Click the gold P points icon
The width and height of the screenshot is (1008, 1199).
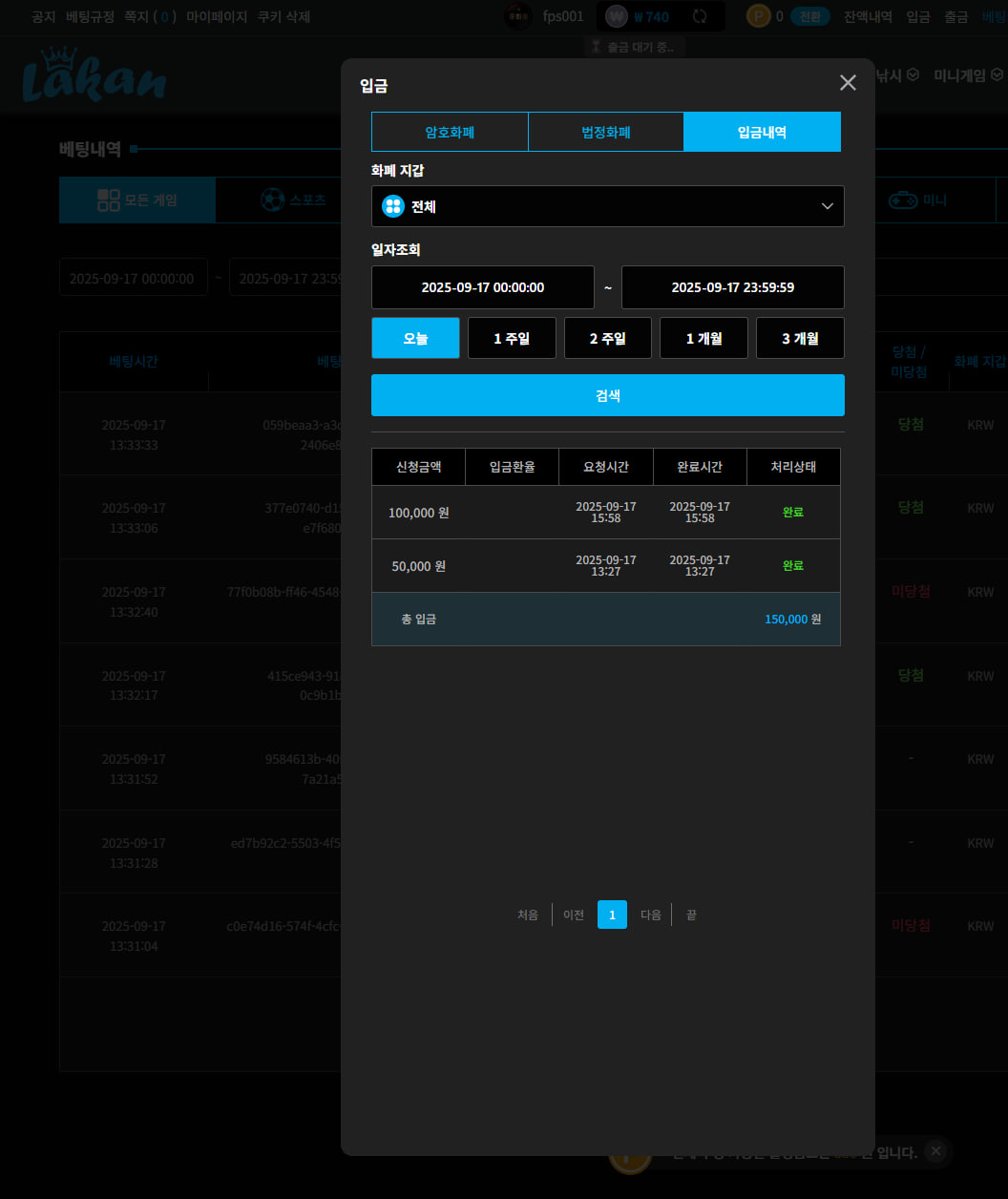[x=758, y=16]
